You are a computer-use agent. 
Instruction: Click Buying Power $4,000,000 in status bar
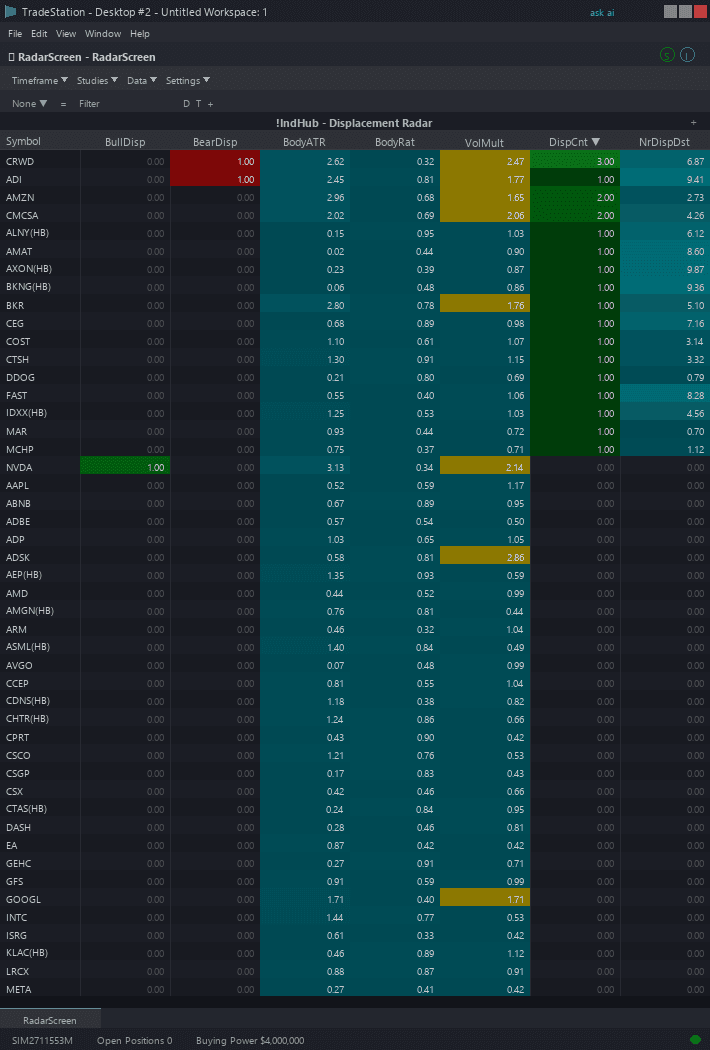(250, 1041)
